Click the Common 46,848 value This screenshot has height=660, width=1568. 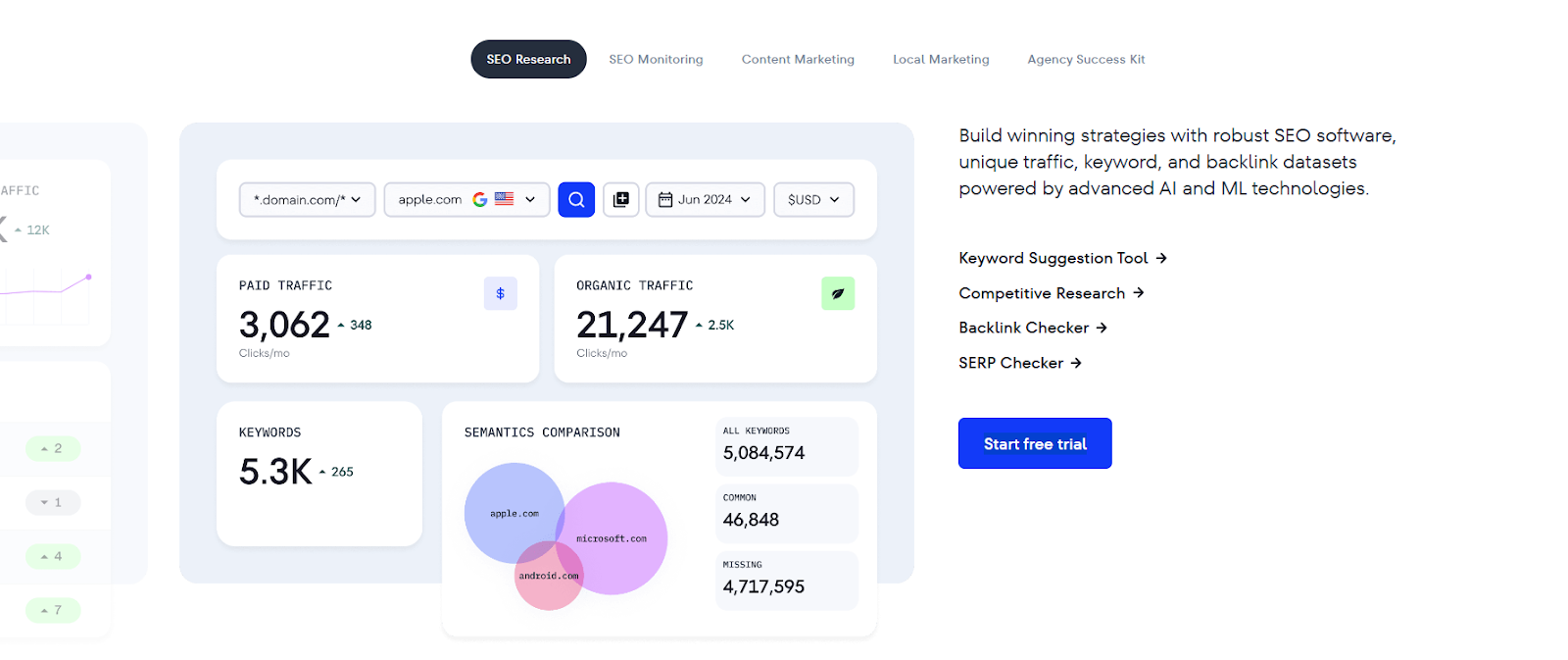pyautogui.click(x=751, y=520)
